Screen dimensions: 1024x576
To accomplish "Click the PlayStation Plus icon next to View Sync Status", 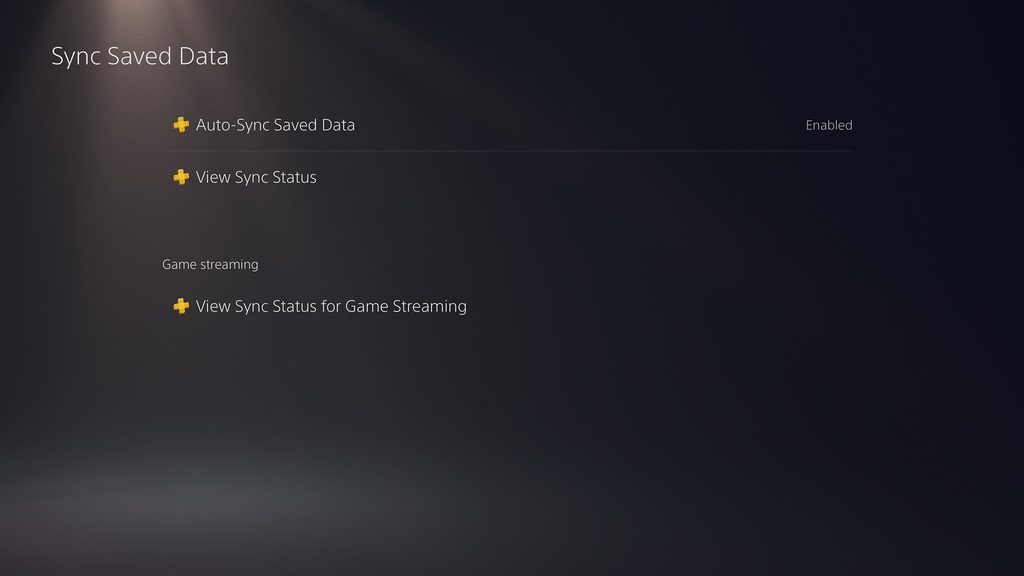I will point(181,177).
